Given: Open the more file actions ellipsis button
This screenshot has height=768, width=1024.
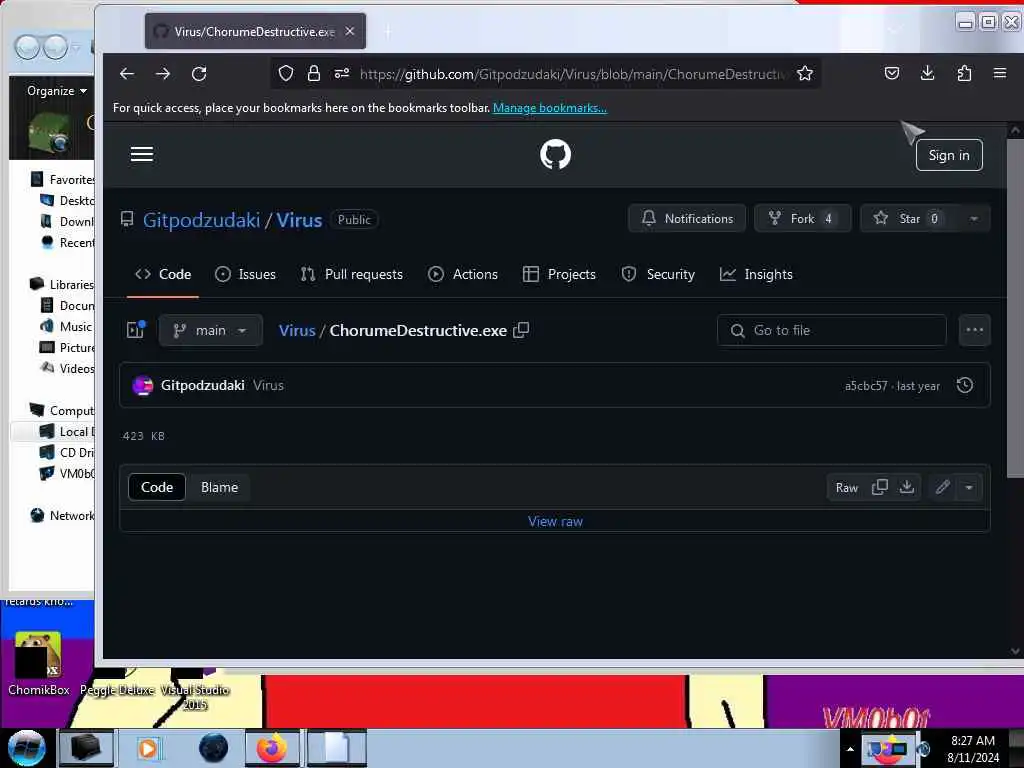Looking at the screenshot, I should pos(974,330).
